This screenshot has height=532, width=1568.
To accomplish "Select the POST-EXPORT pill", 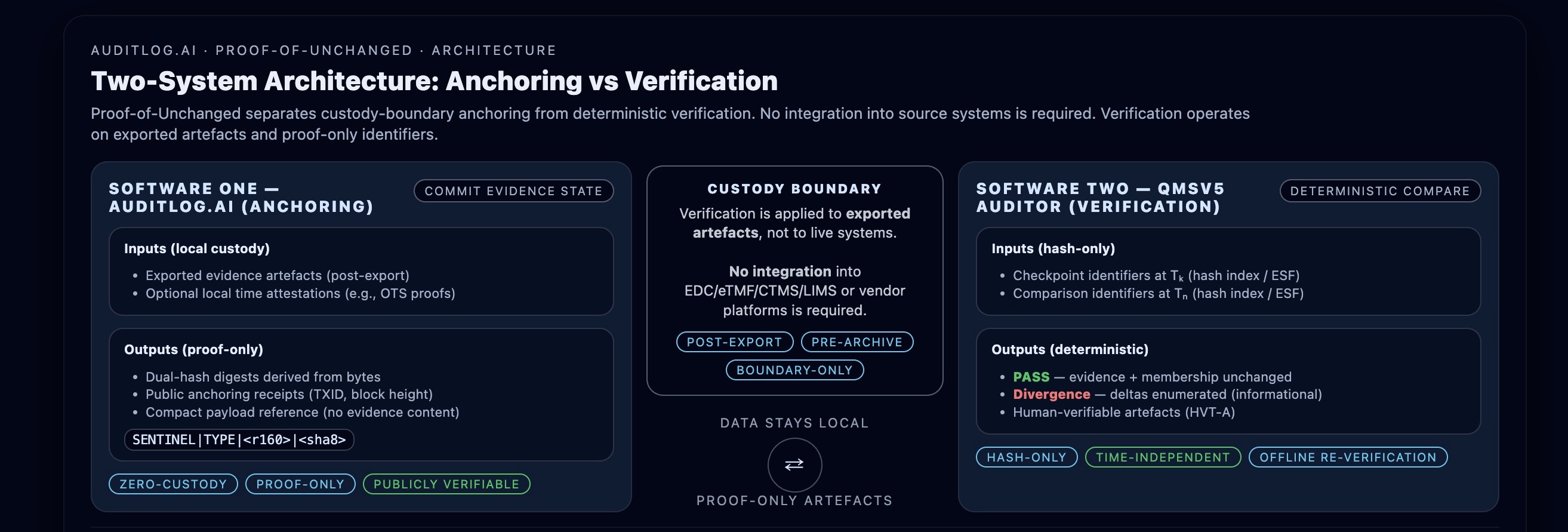I will (x=734, y=342).
